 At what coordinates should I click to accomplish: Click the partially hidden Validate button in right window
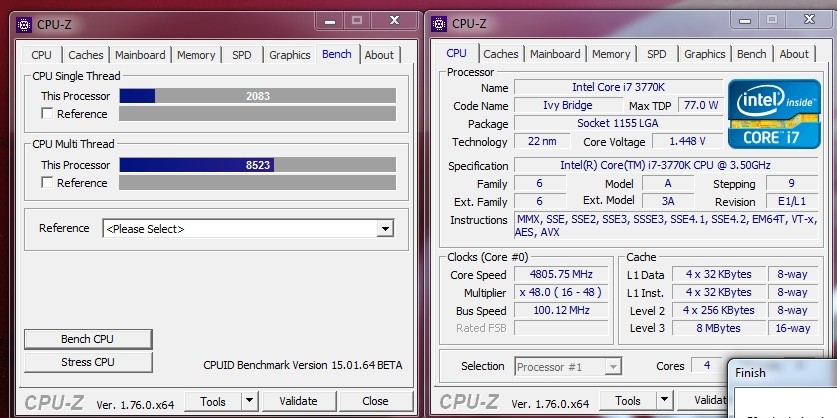(702, 400)
